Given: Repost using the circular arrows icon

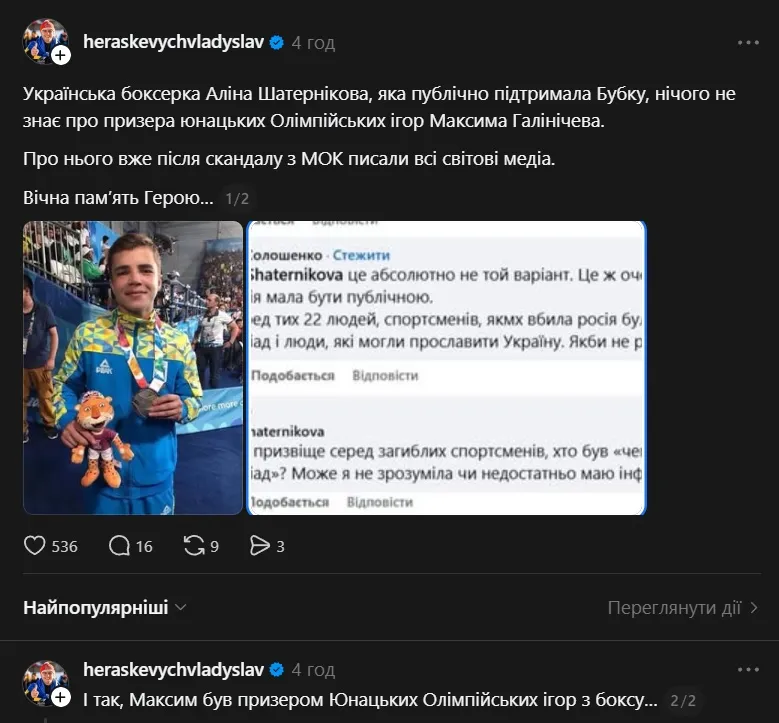Looking at the screenshot, I should [x=194, y=546].
